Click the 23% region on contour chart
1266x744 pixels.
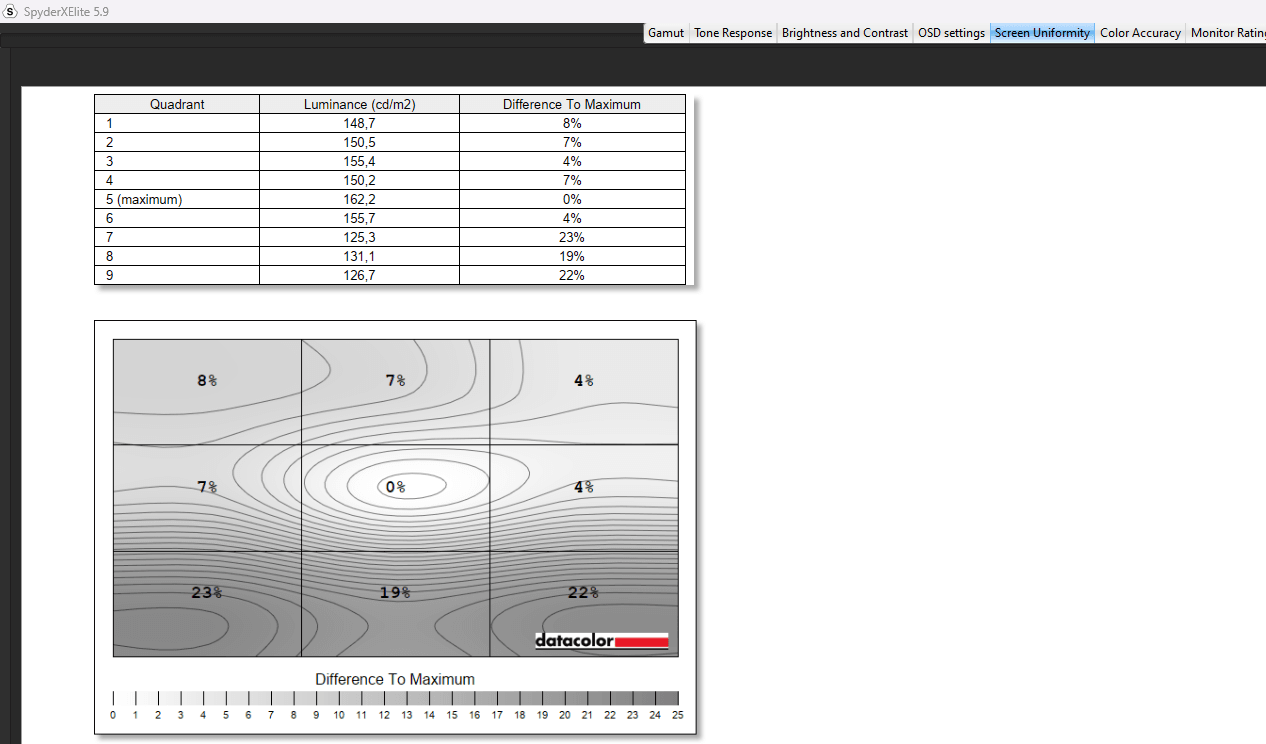tap(206, 592)
